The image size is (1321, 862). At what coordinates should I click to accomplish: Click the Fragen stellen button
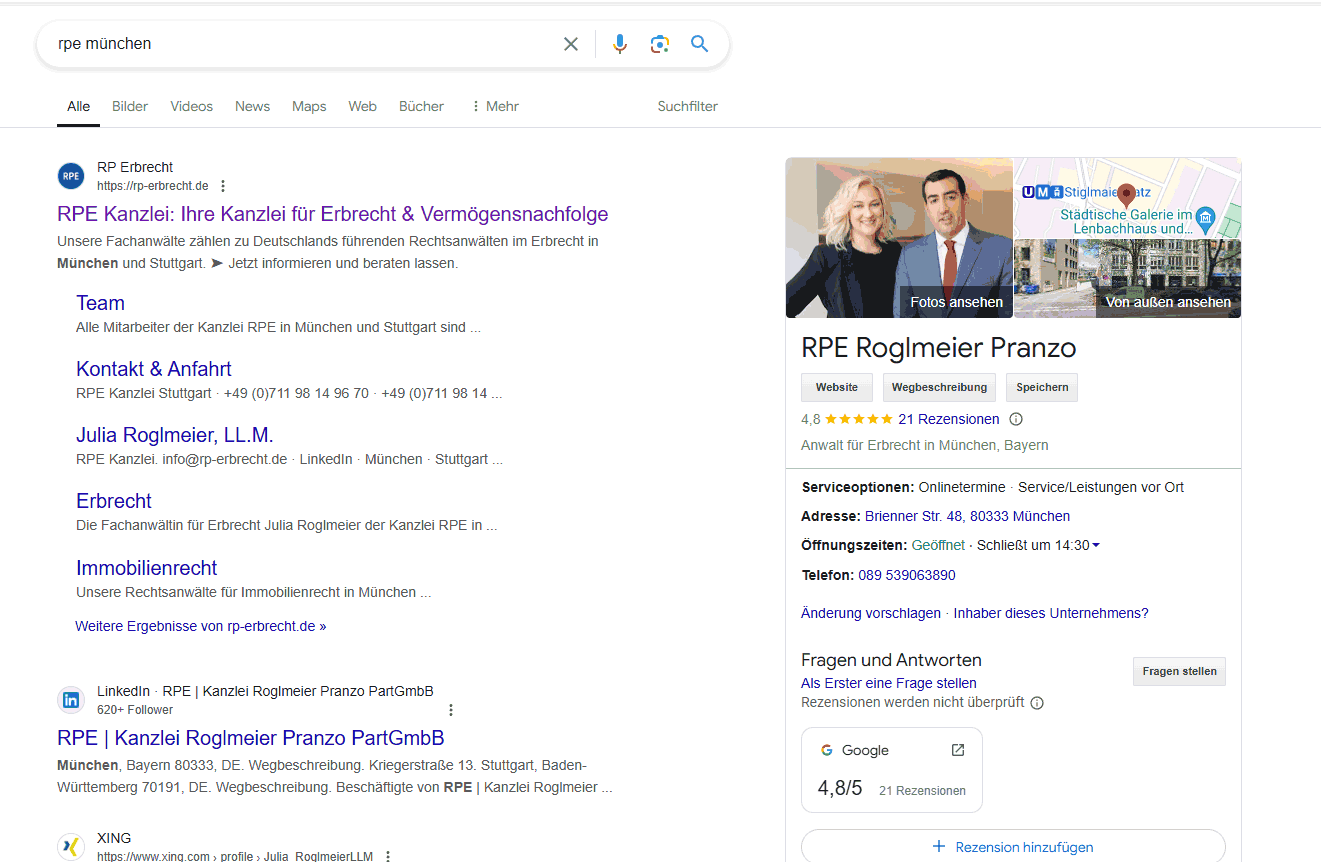click(x=1179, y=671)
